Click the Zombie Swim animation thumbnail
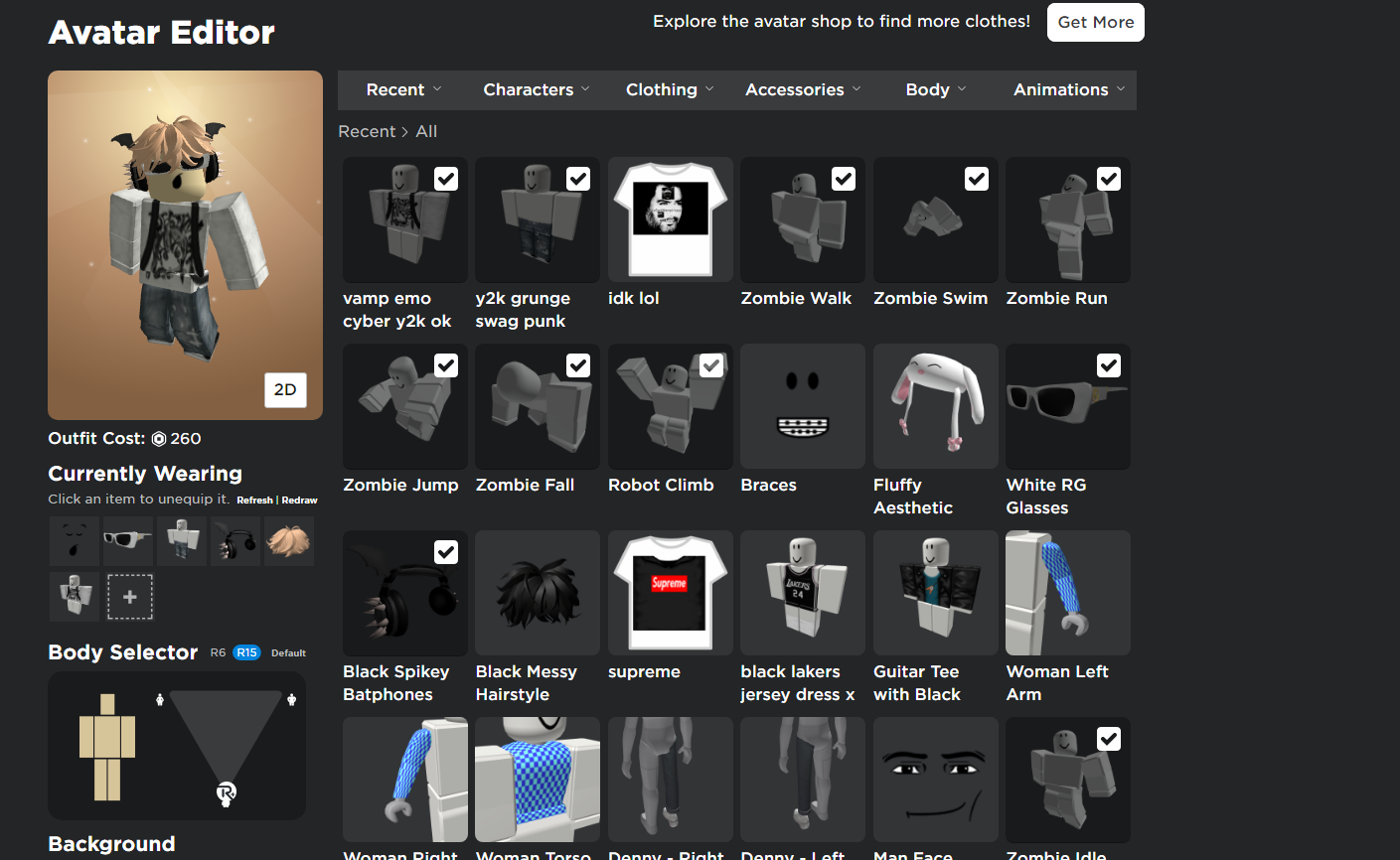The image size is (1400, 860). [936, 219]
